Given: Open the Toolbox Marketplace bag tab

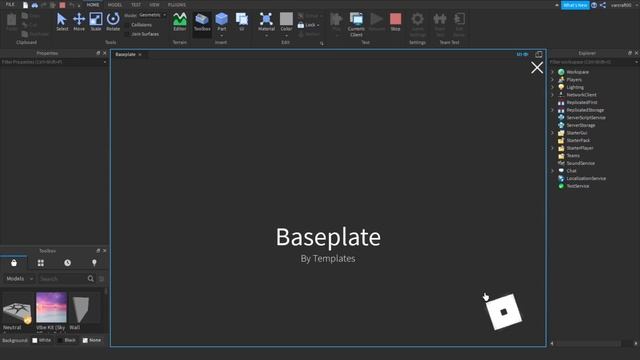Looking at the screenshot, I should (x=14, y=263).
